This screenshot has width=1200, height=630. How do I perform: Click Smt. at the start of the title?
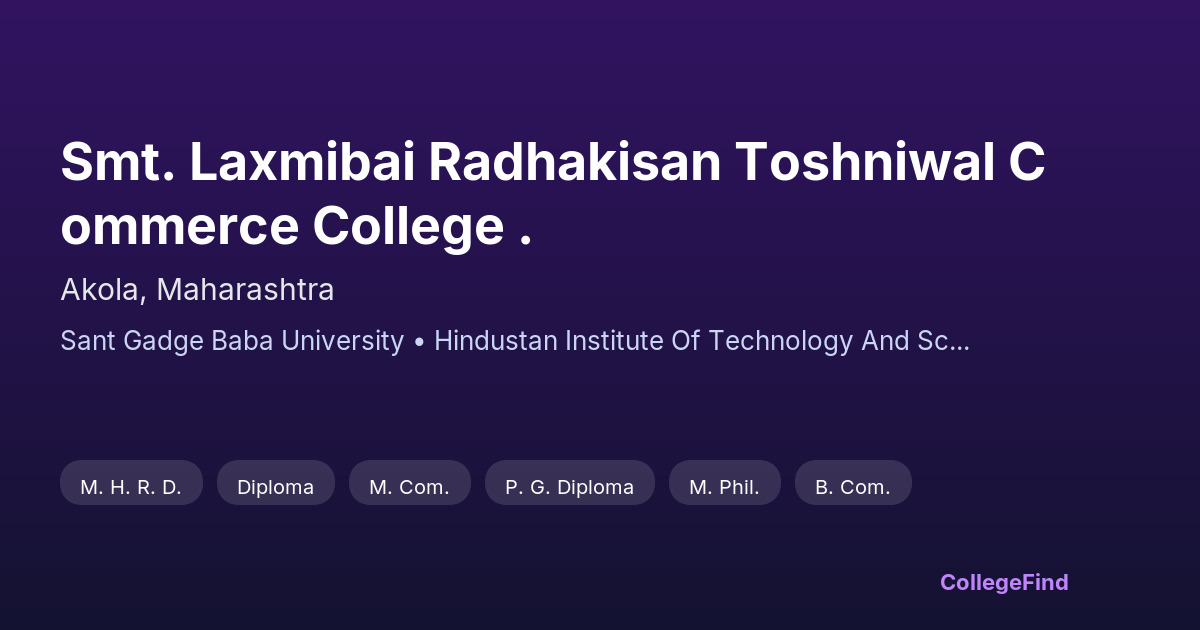(x=117, y=163)
